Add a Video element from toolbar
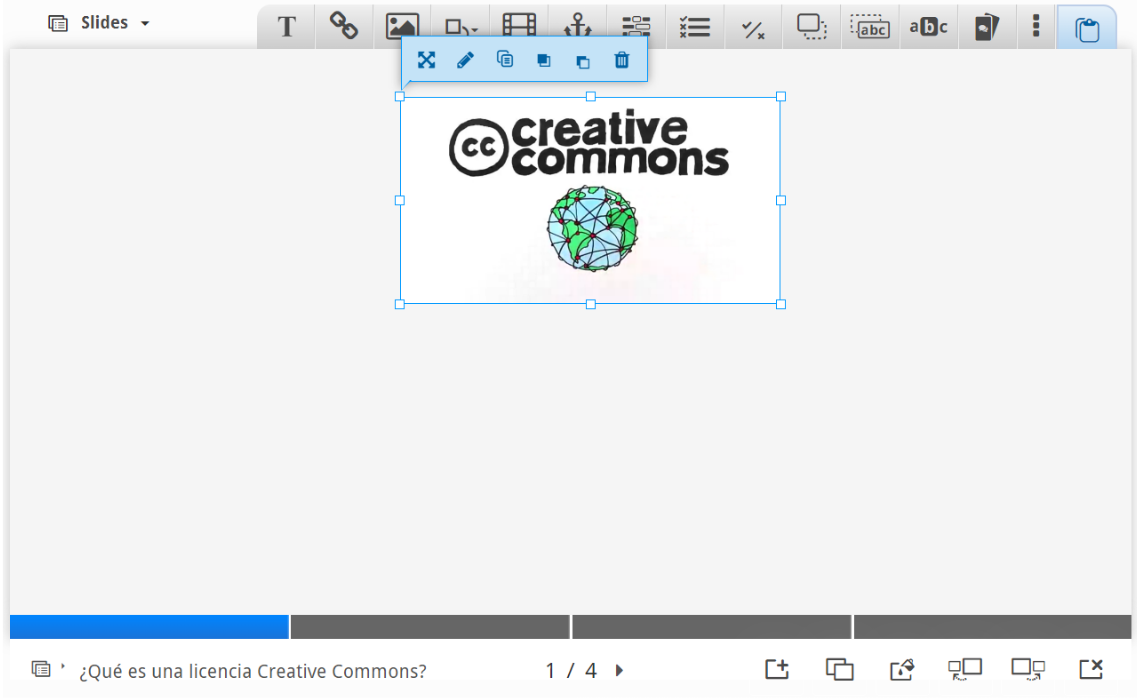This screenshot has width=1137, height=698. (x=519, y=27)
